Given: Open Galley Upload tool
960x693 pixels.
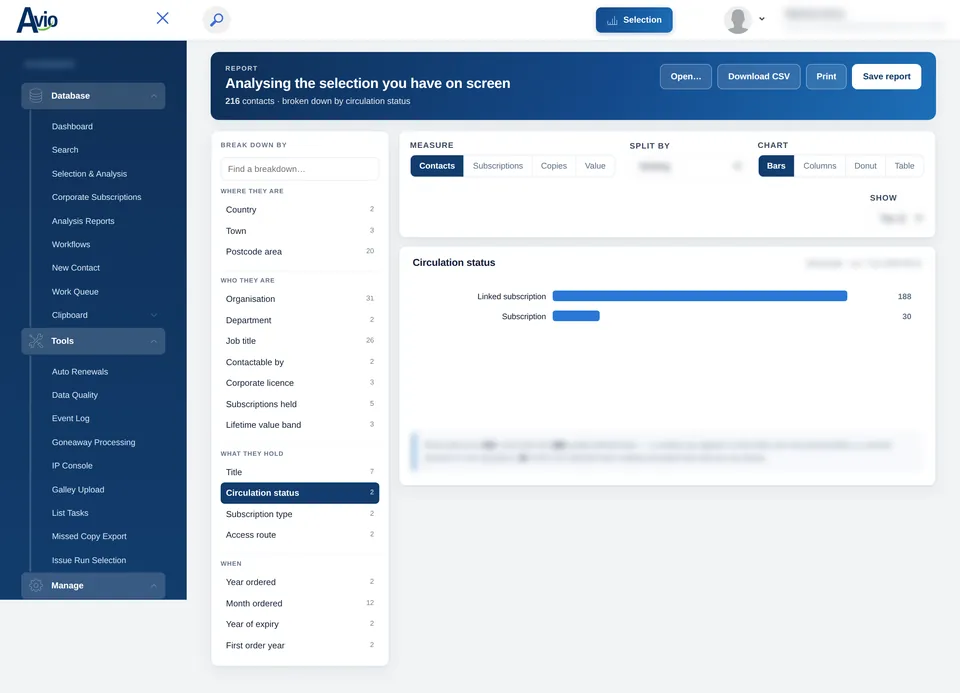Looking at the screenshot, I should [x=78, y=490].
